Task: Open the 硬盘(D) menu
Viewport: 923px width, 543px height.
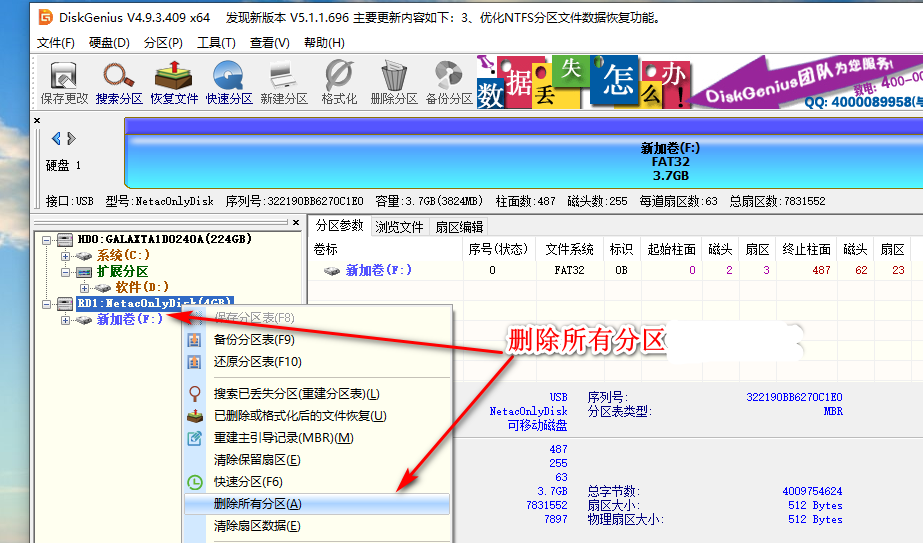Action: point(109,43)
